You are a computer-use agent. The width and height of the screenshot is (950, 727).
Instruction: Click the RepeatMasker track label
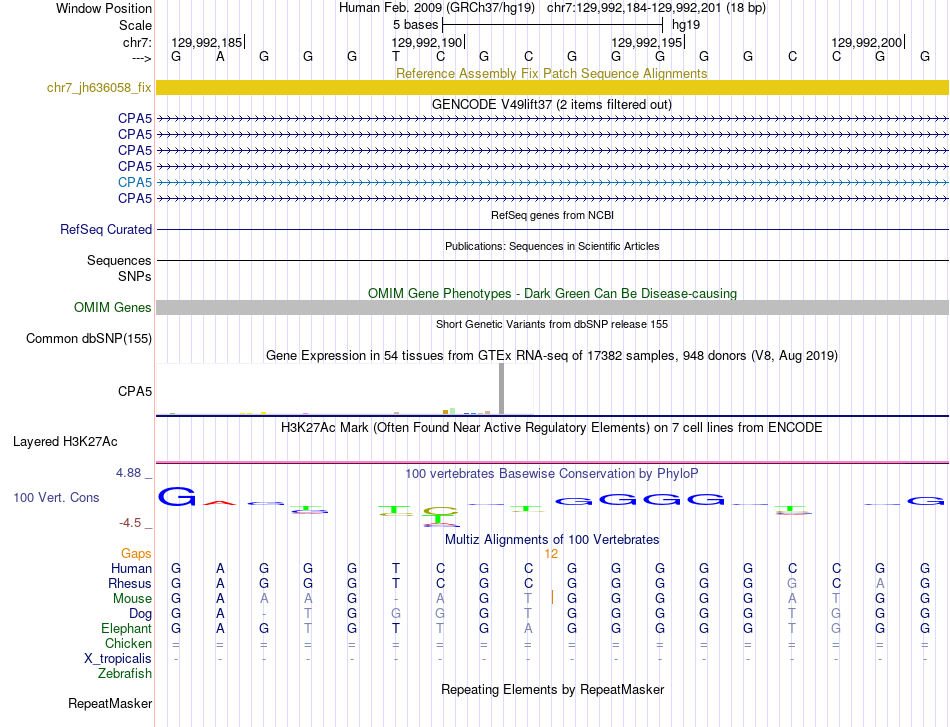click(110, 703)
